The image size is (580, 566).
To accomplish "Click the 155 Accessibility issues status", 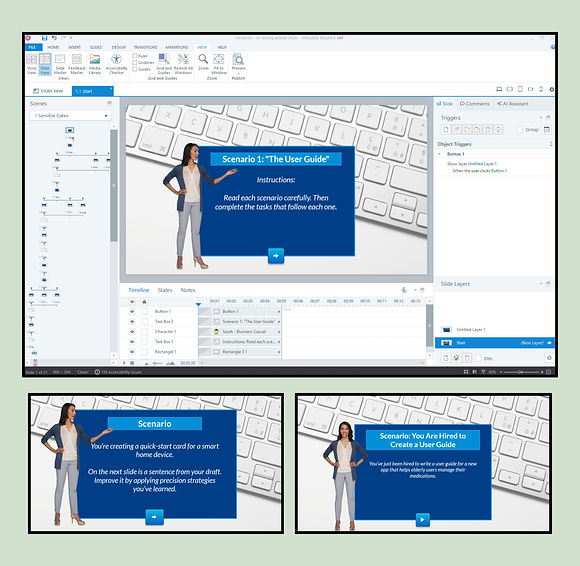I will coord(118,372).
